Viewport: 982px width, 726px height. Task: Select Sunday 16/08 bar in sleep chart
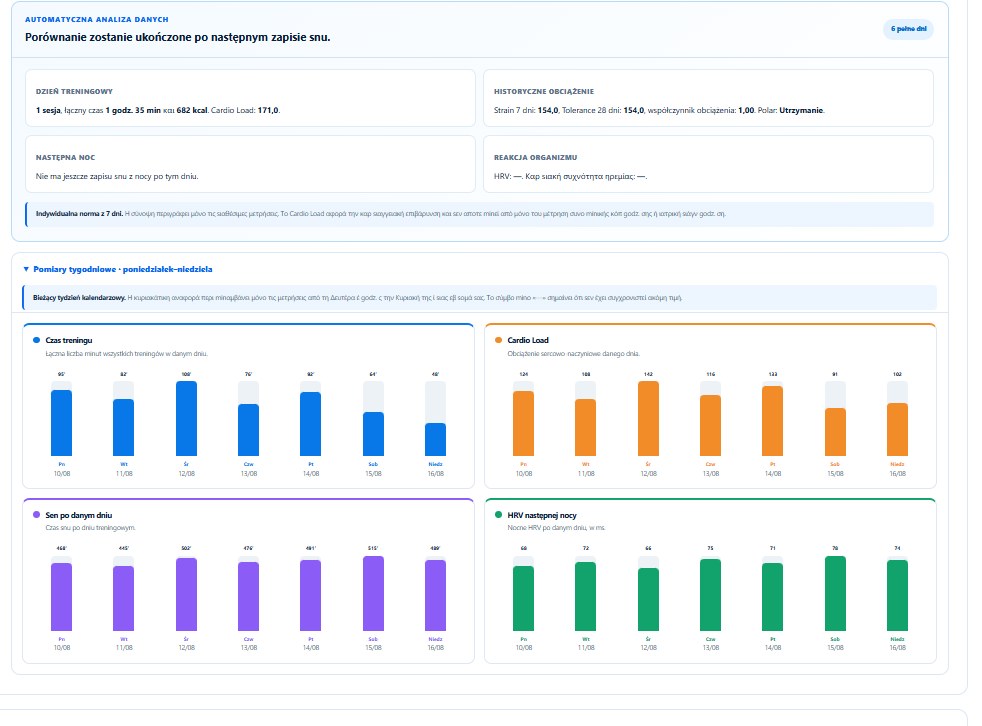tap(435, 595)
